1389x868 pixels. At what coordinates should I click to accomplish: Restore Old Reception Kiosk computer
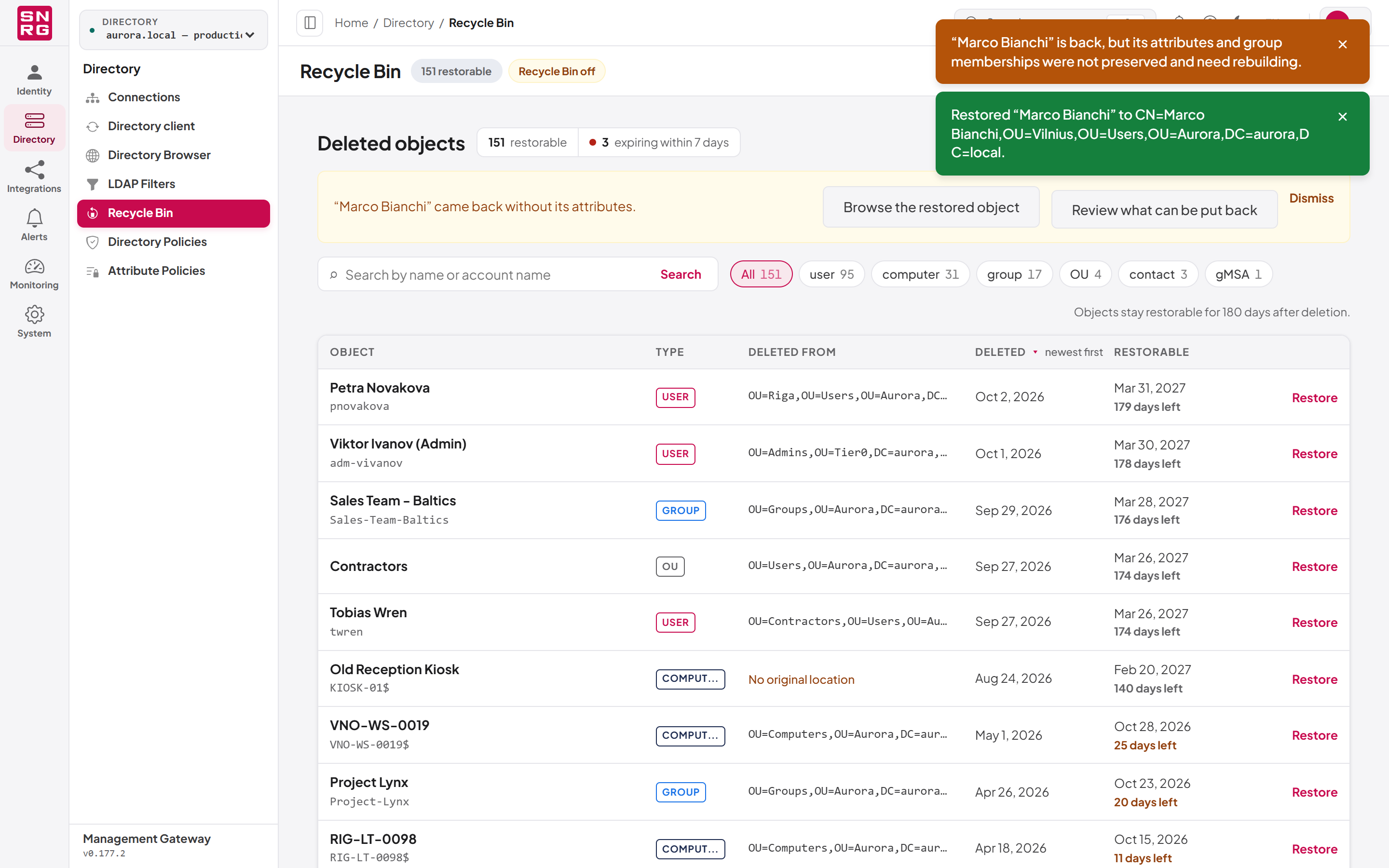coord(1314,679)
